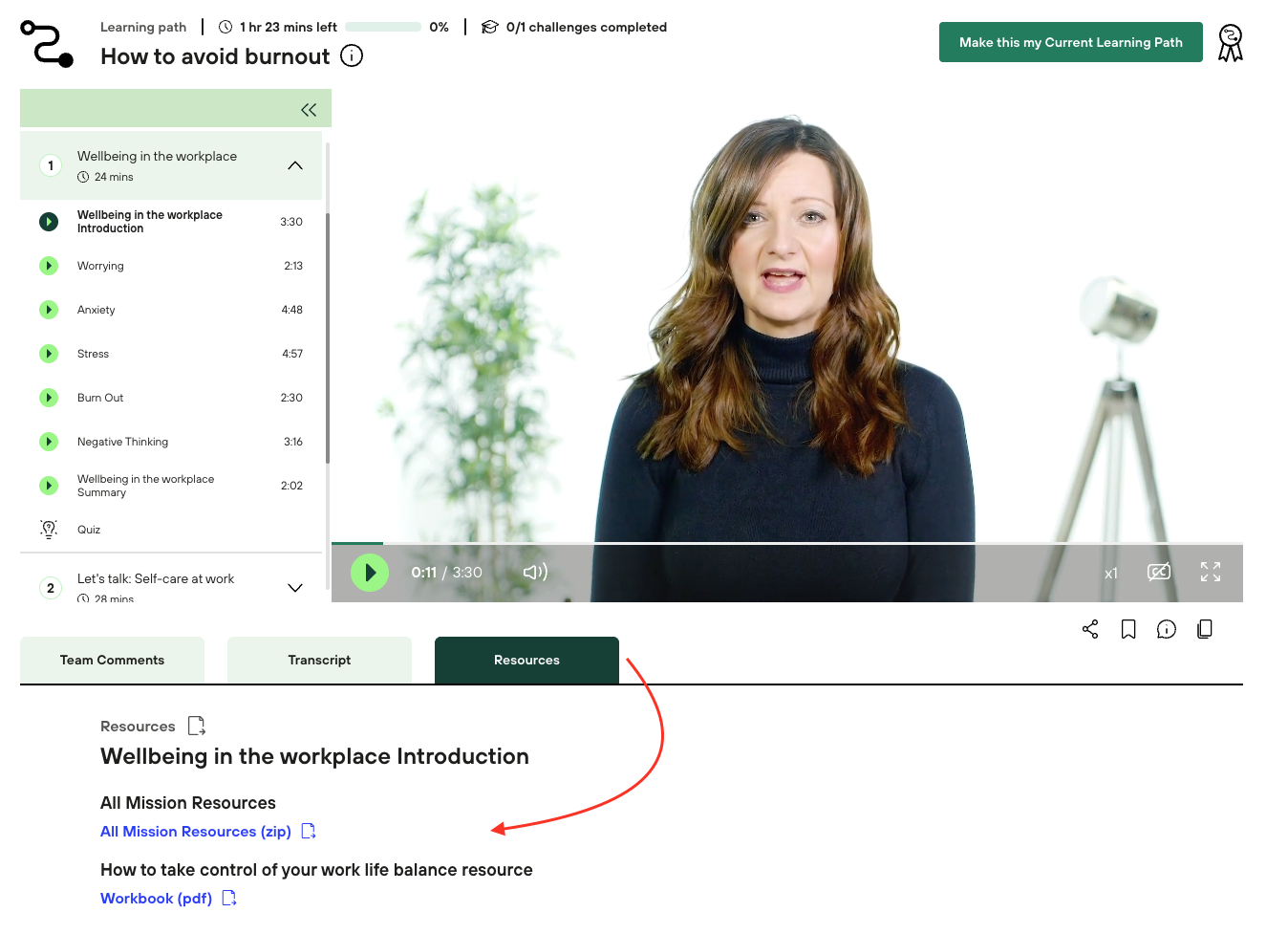Screen dimensions: 1288x934
Task: Mute the video volume
Action: (535, 572)
